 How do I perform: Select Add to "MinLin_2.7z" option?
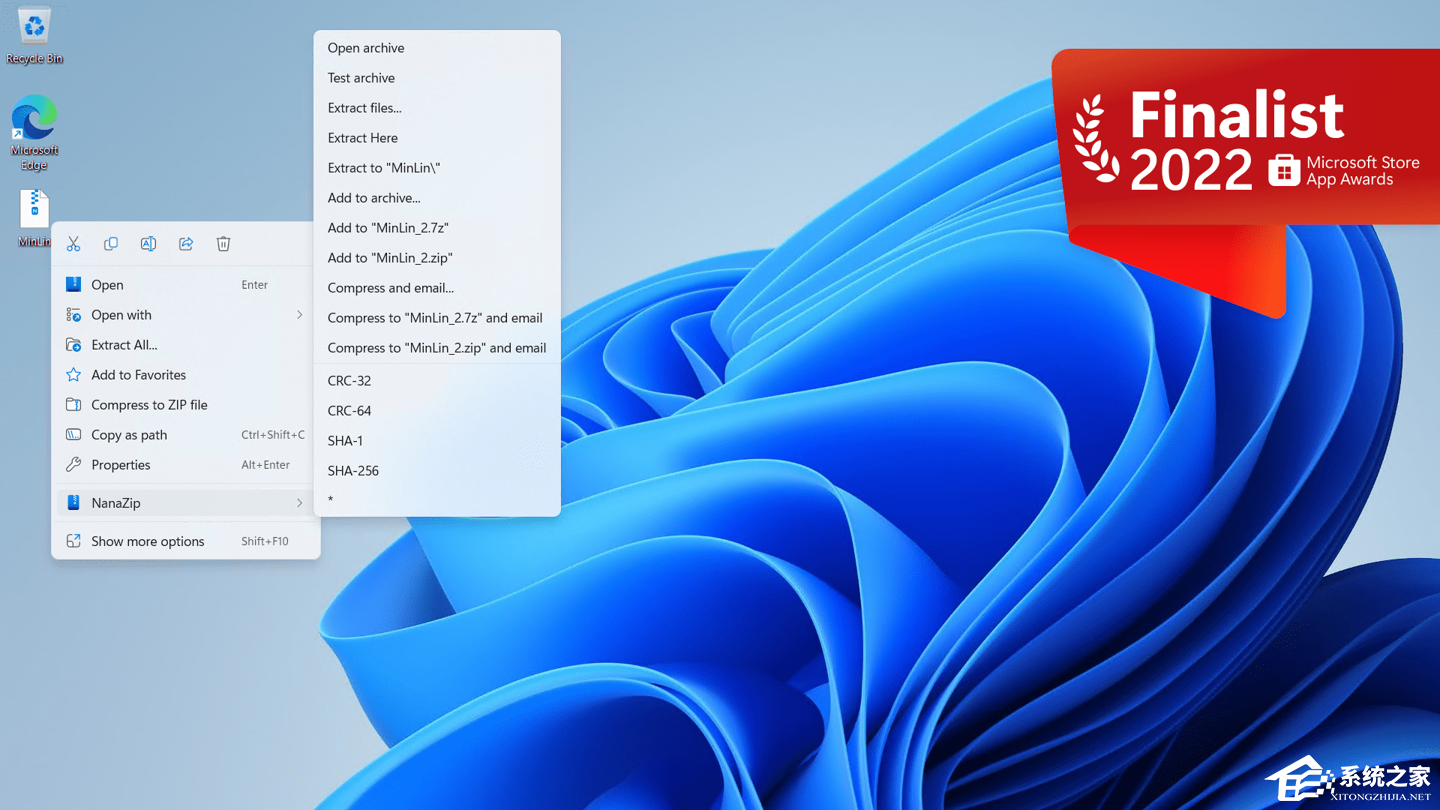437,228
